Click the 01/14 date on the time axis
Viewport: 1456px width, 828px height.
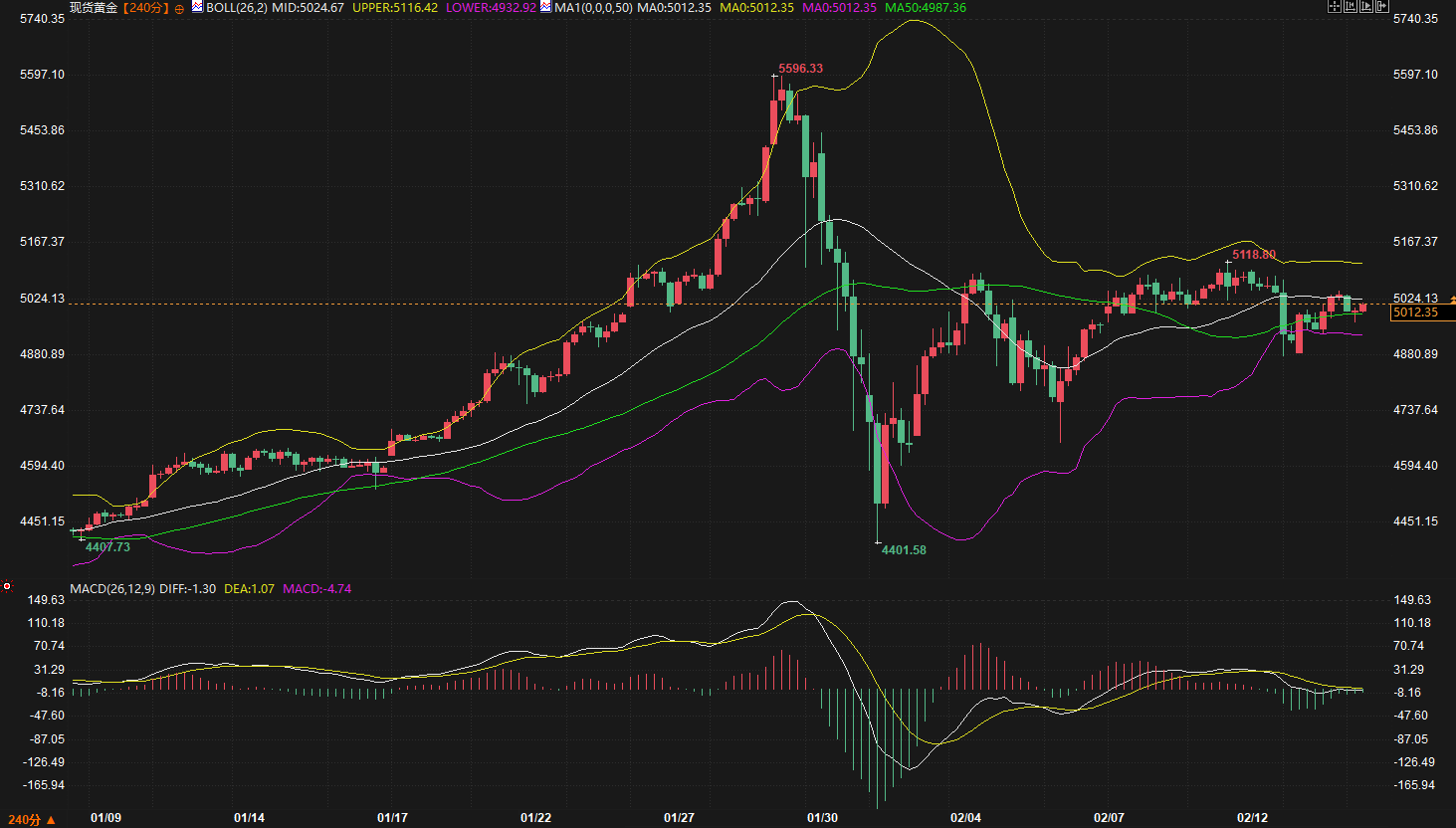click(x=249, y=818)
